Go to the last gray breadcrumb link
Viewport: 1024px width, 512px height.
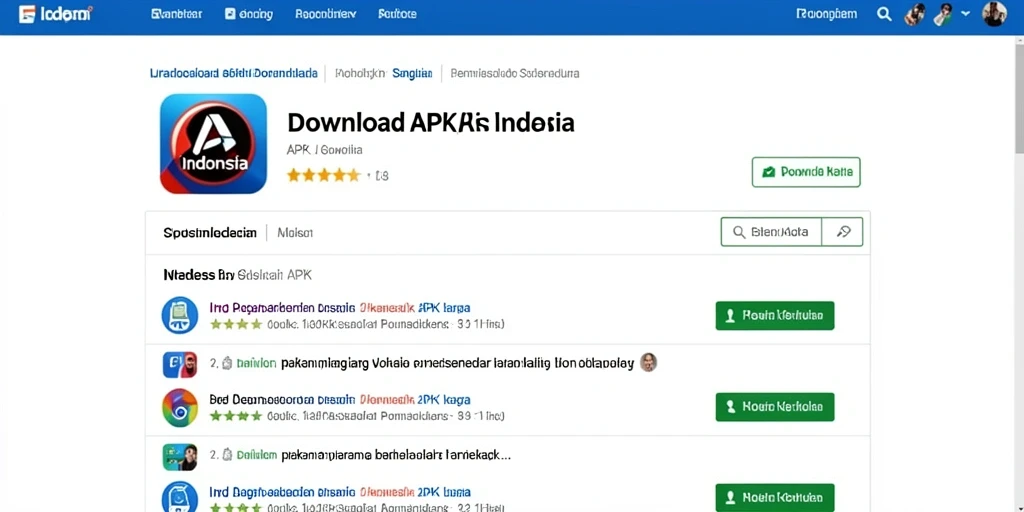point(515,73)
